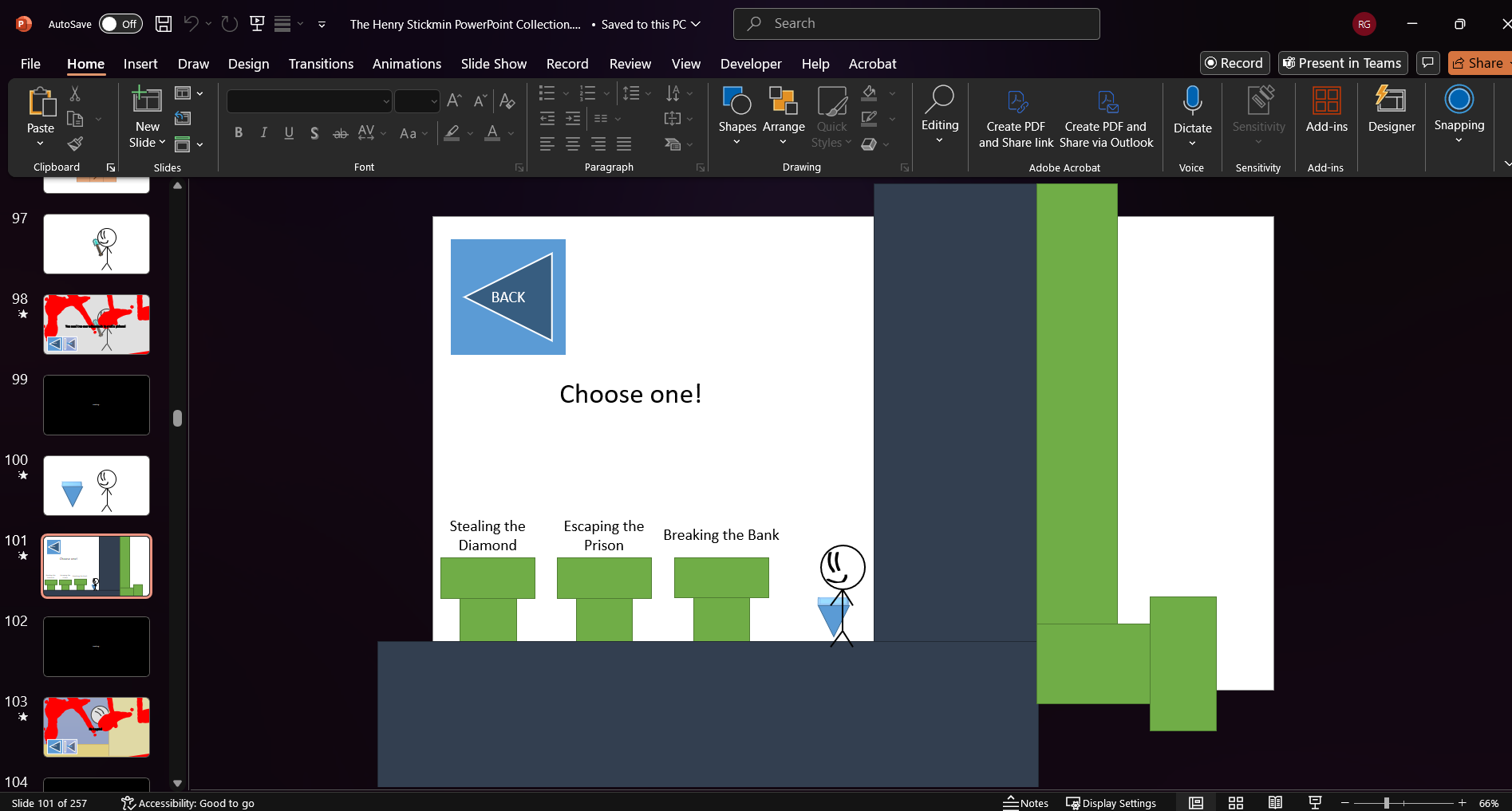Expand the Paste options arrow

coord(41,143)
